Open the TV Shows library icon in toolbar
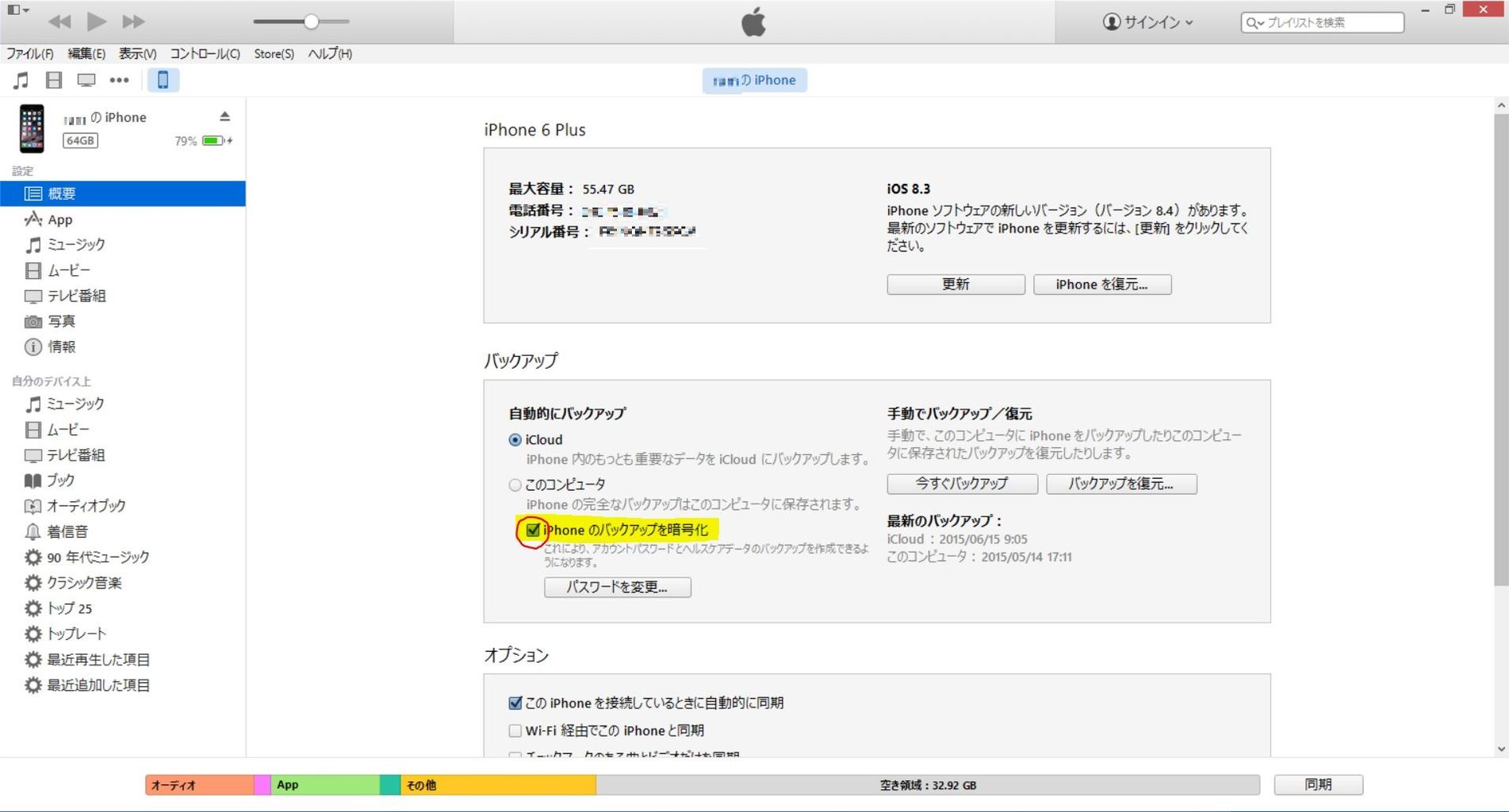This screenshot has width=1509, height=812. tap(86, 80)
